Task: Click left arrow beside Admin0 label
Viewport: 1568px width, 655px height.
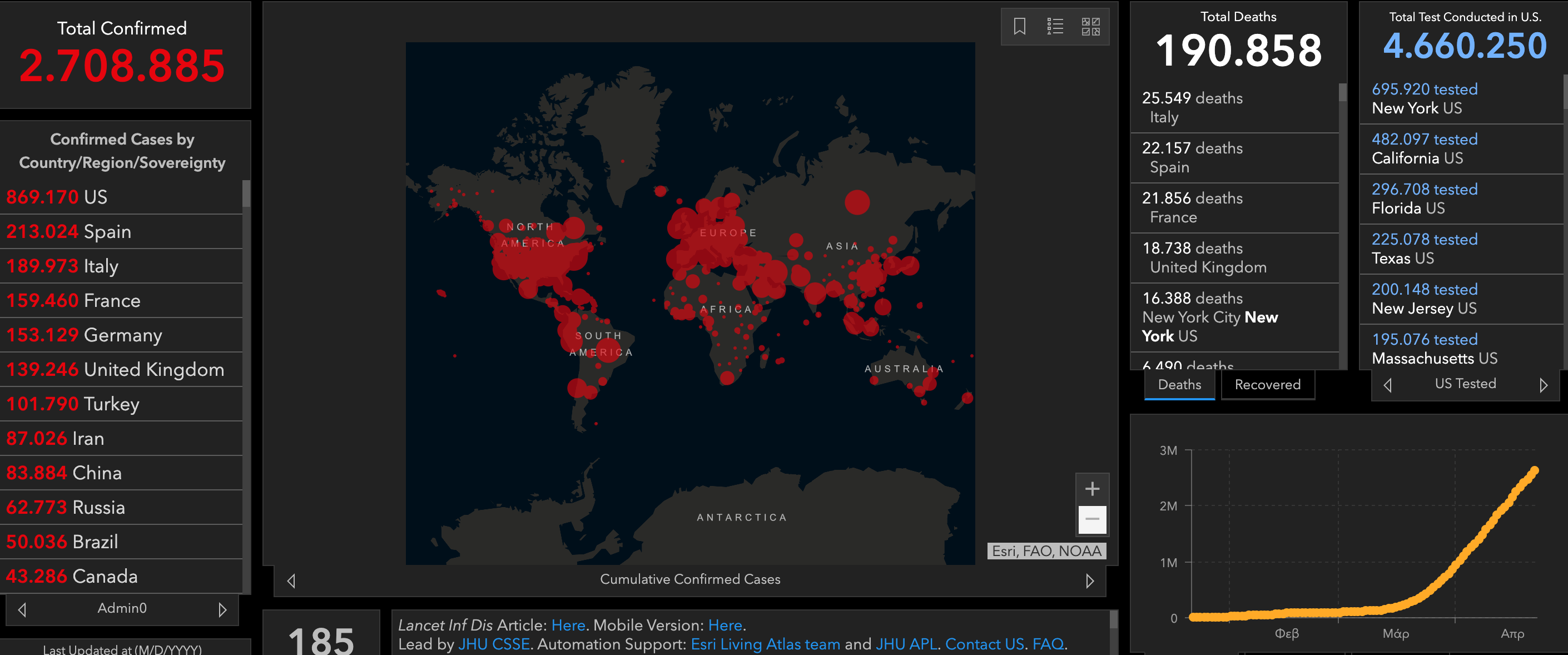Action: pyautogui.click(x=23, y=609)
